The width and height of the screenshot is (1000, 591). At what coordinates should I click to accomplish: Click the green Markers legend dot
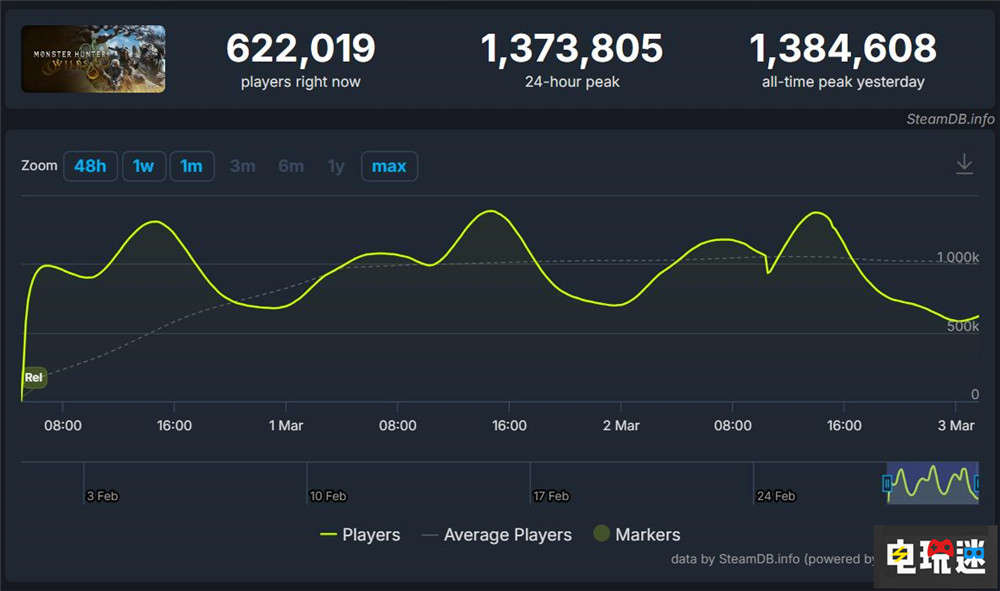(601, 534)
